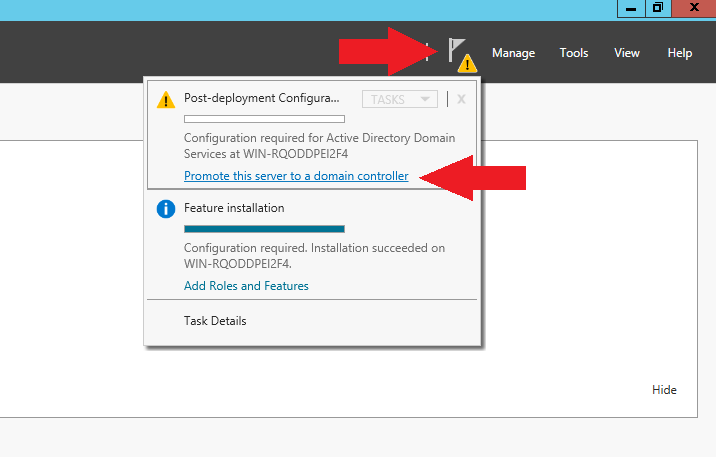716x457 pixels.
Task: Select the Feature installation heading
Action: coord(234,208)
